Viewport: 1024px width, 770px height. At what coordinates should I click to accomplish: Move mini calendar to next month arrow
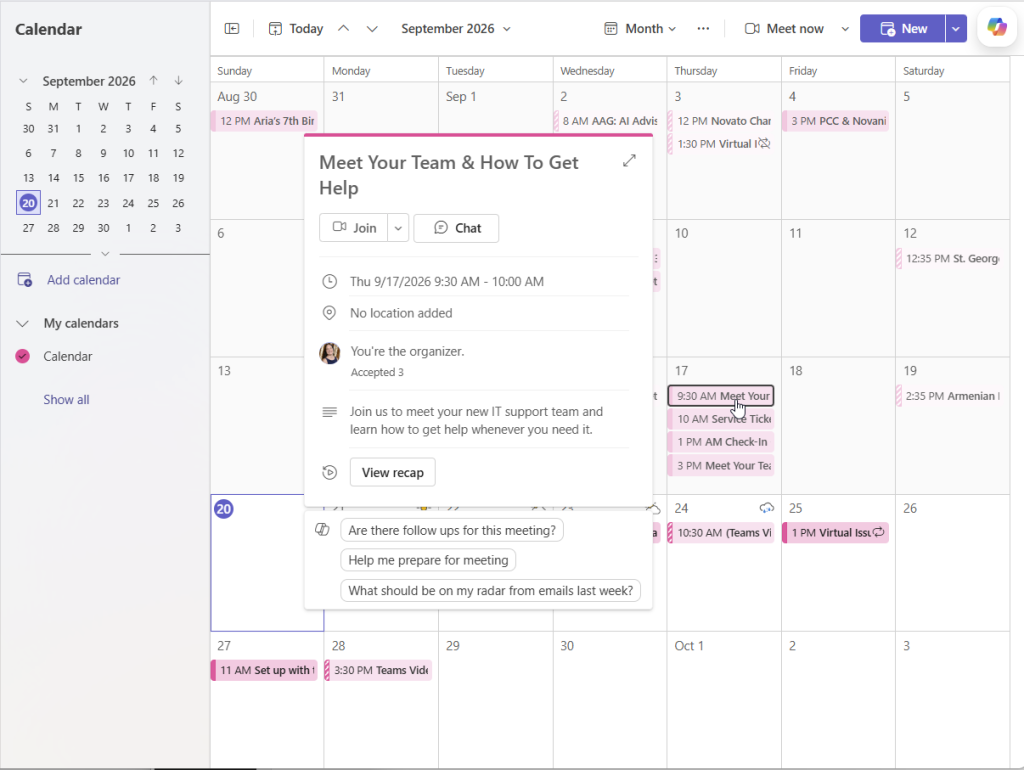[x=178, y=80]
